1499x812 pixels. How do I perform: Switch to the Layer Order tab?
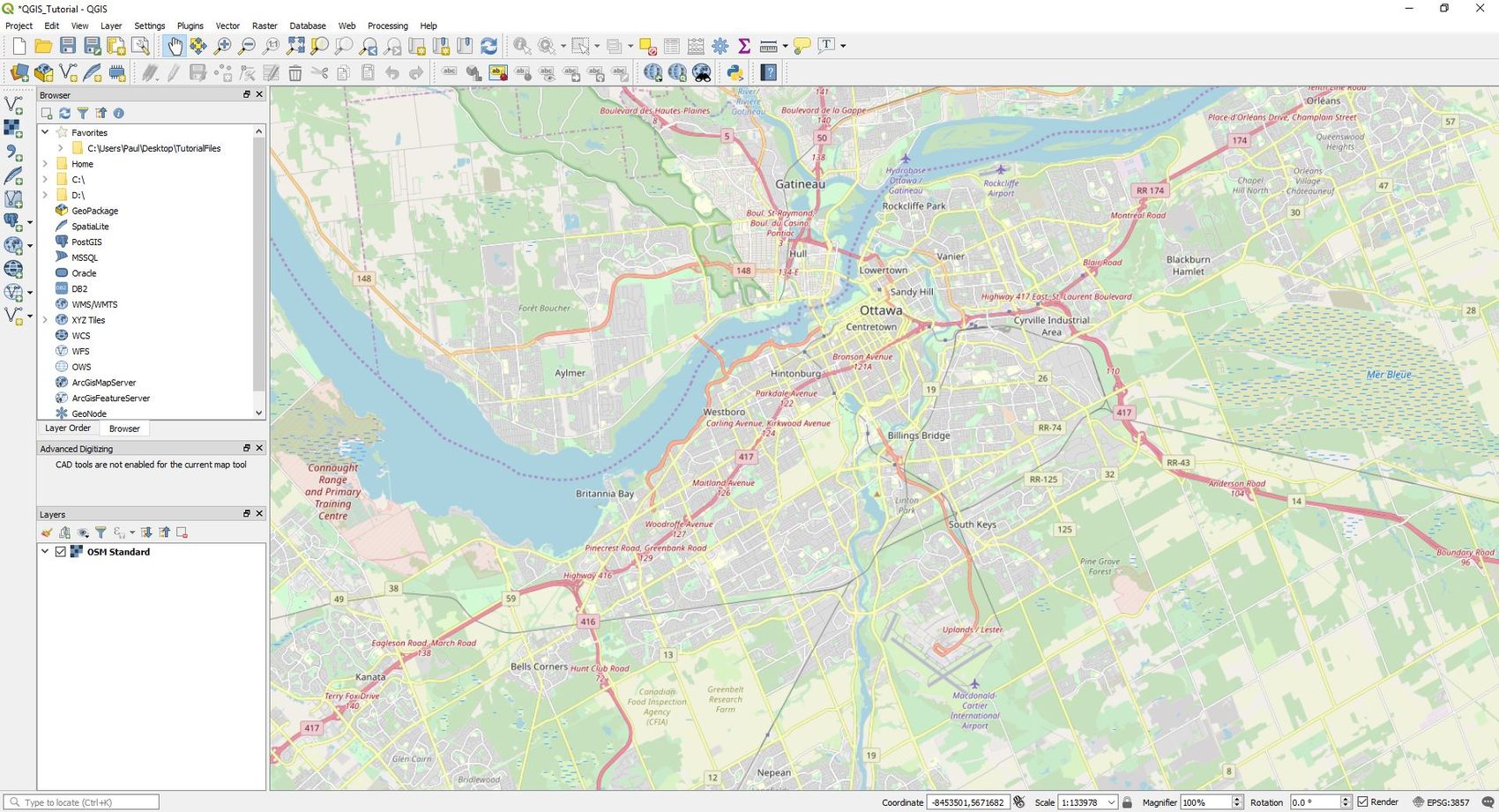point(67,428)
